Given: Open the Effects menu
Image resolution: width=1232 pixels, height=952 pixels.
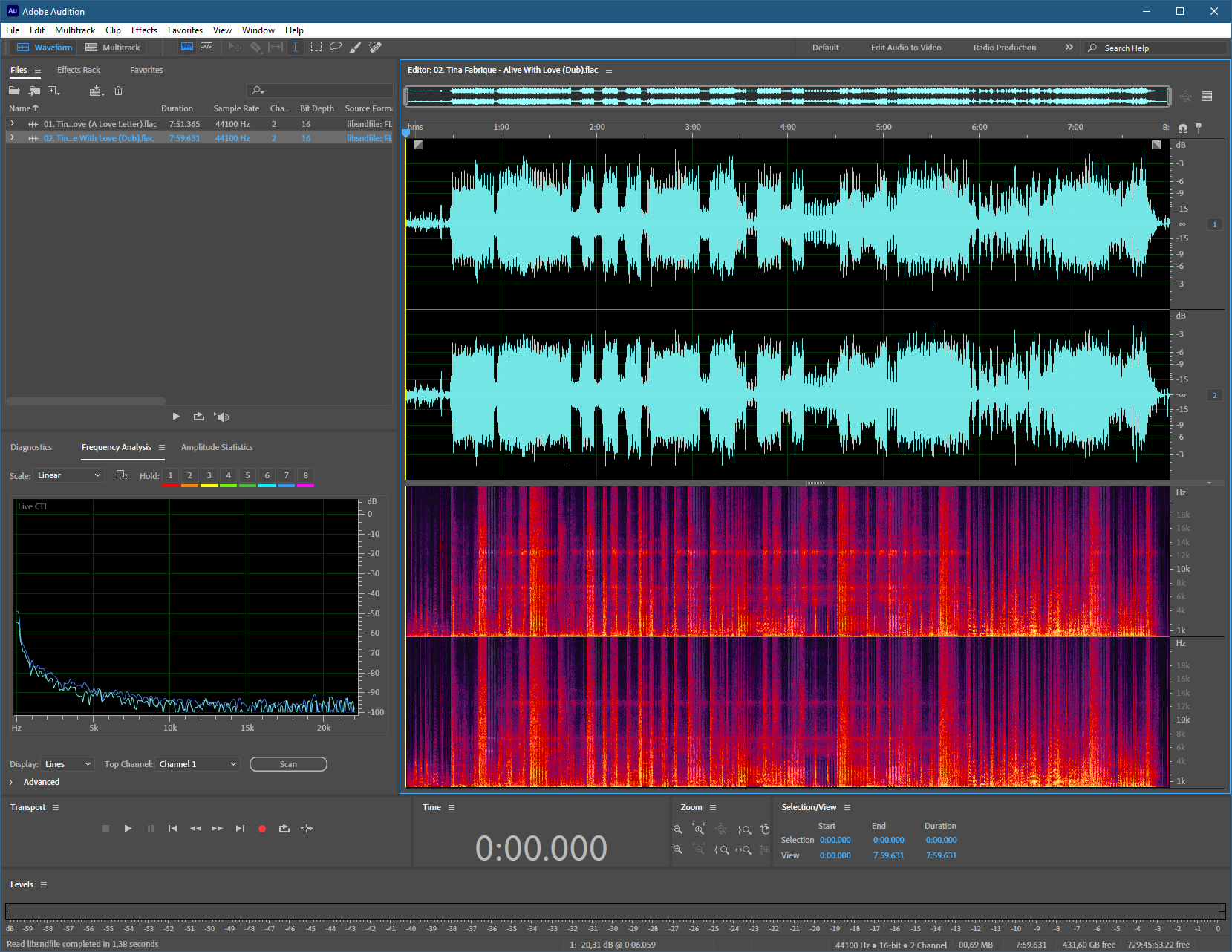Looking at the screenshot, I should coord(144,30).
